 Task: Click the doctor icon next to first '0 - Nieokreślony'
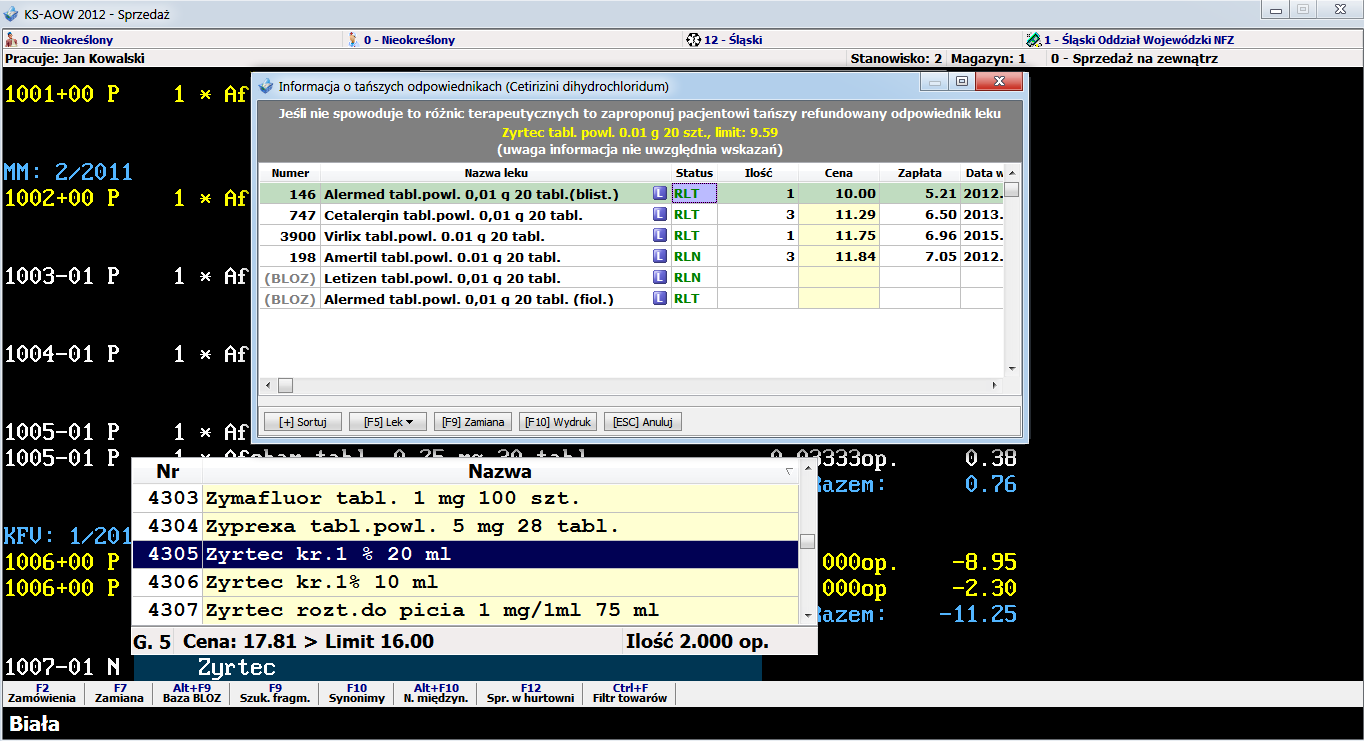(x=11, y=40)
